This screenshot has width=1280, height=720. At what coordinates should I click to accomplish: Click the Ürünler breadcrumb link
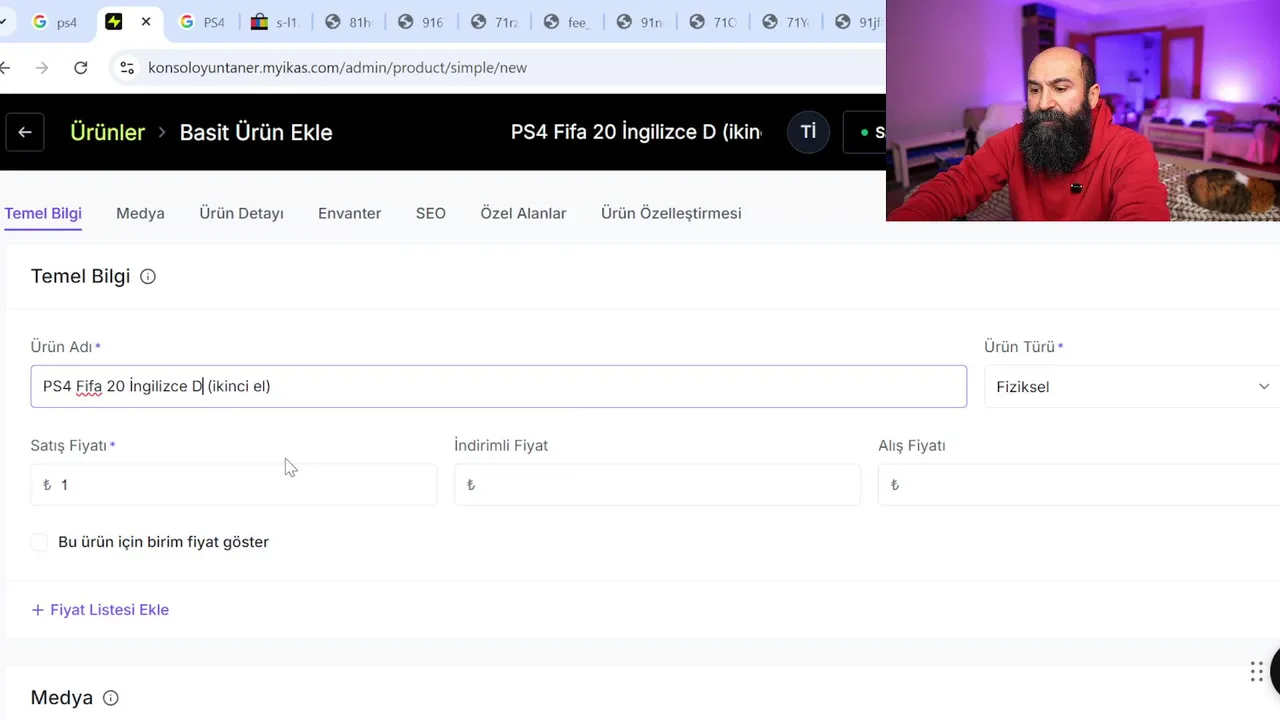tap(107, 132)
